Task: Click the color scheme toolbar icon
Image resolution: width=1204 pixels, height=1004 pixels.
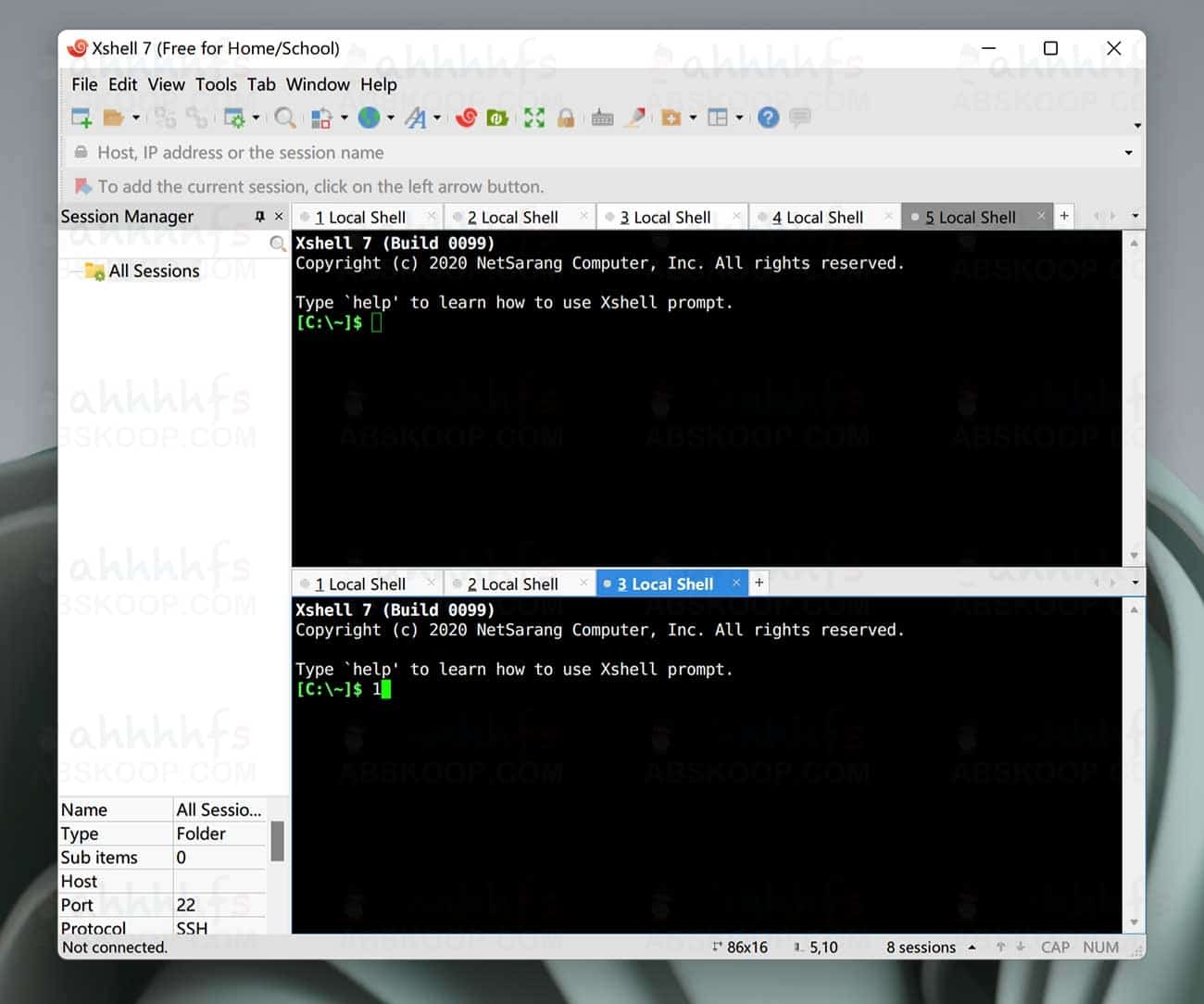Action: tap(321, 118)
